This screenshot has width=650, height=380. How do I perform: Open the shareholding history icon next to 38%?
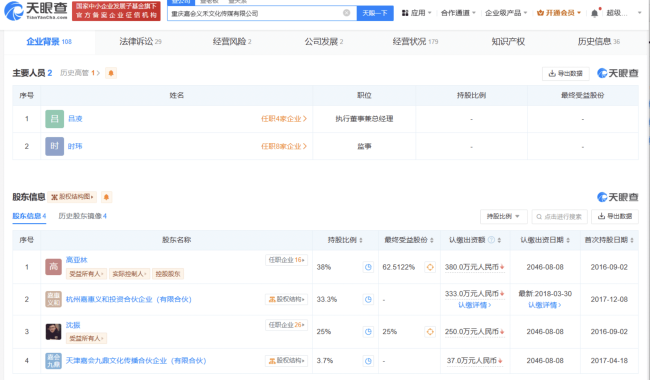[x=368, y=267]
